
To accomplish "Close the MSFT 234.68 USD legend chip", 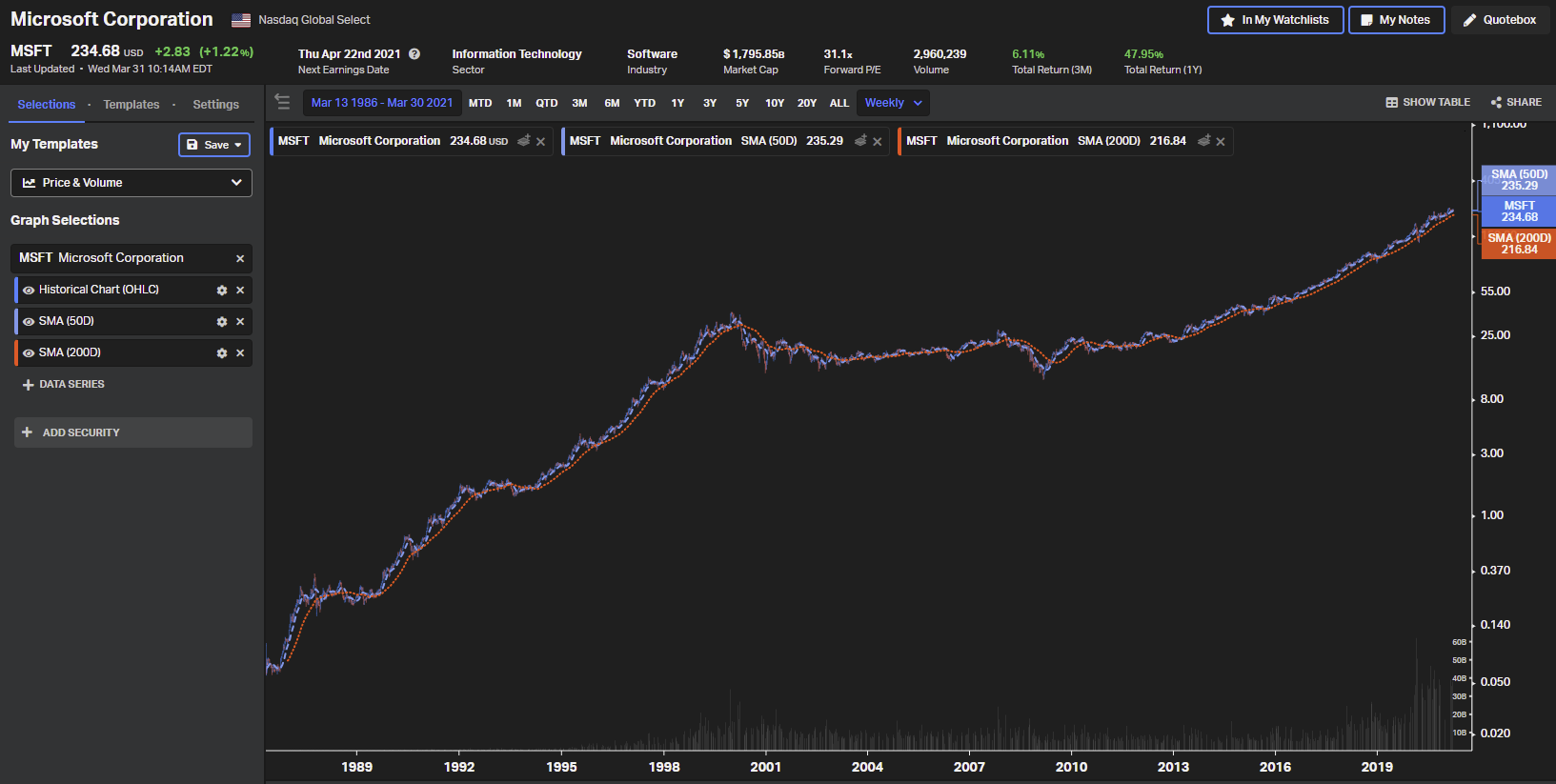I will coord(541,142).
